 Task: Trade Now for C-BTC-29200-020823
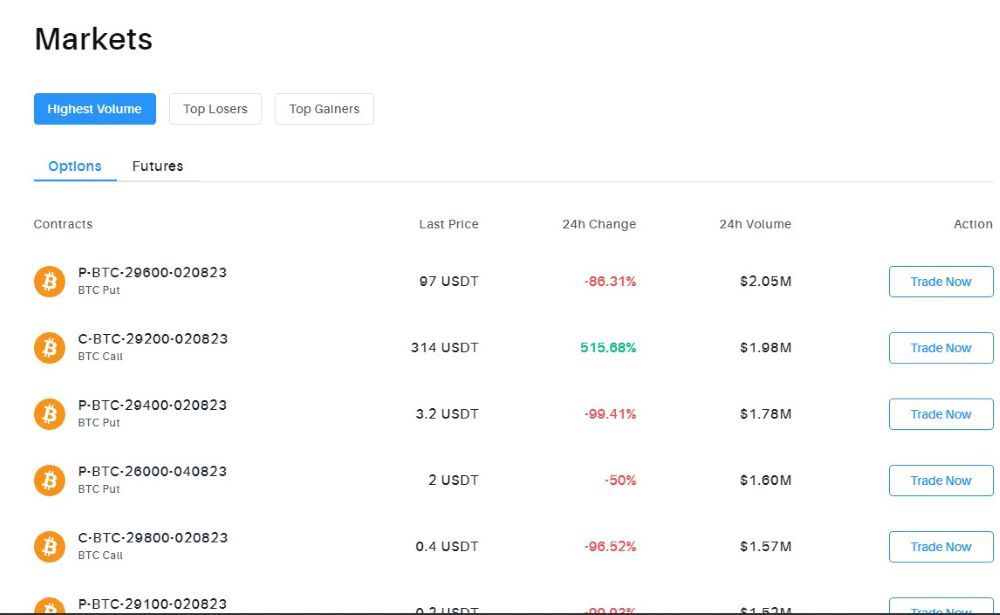[941, 348]
